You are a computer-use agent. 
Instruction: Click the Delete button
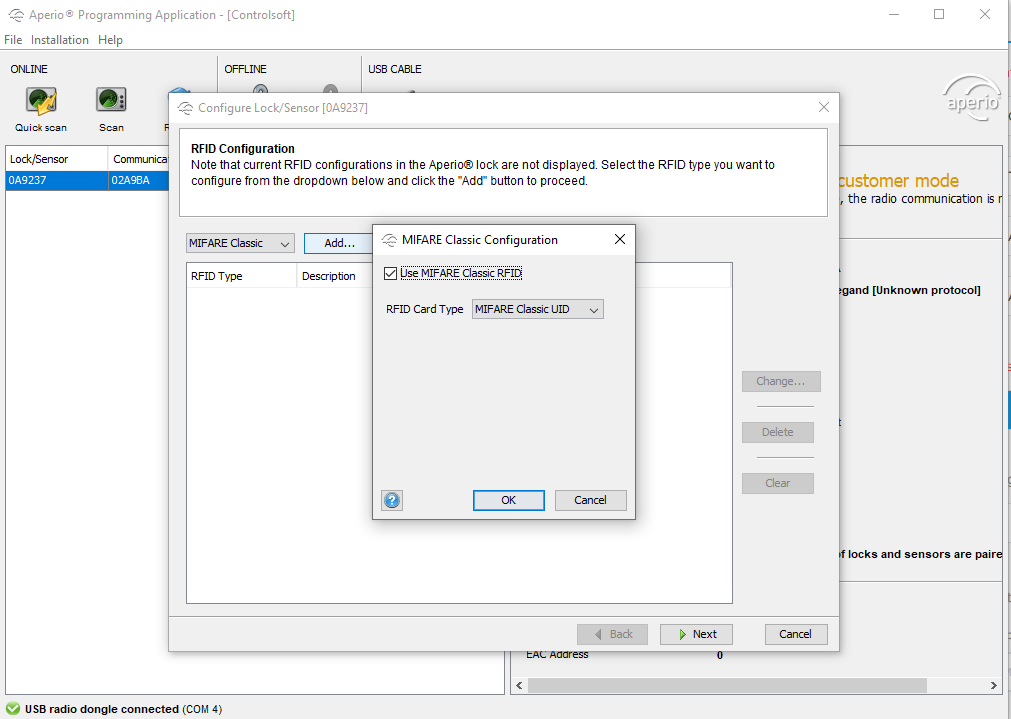(778, 432)
